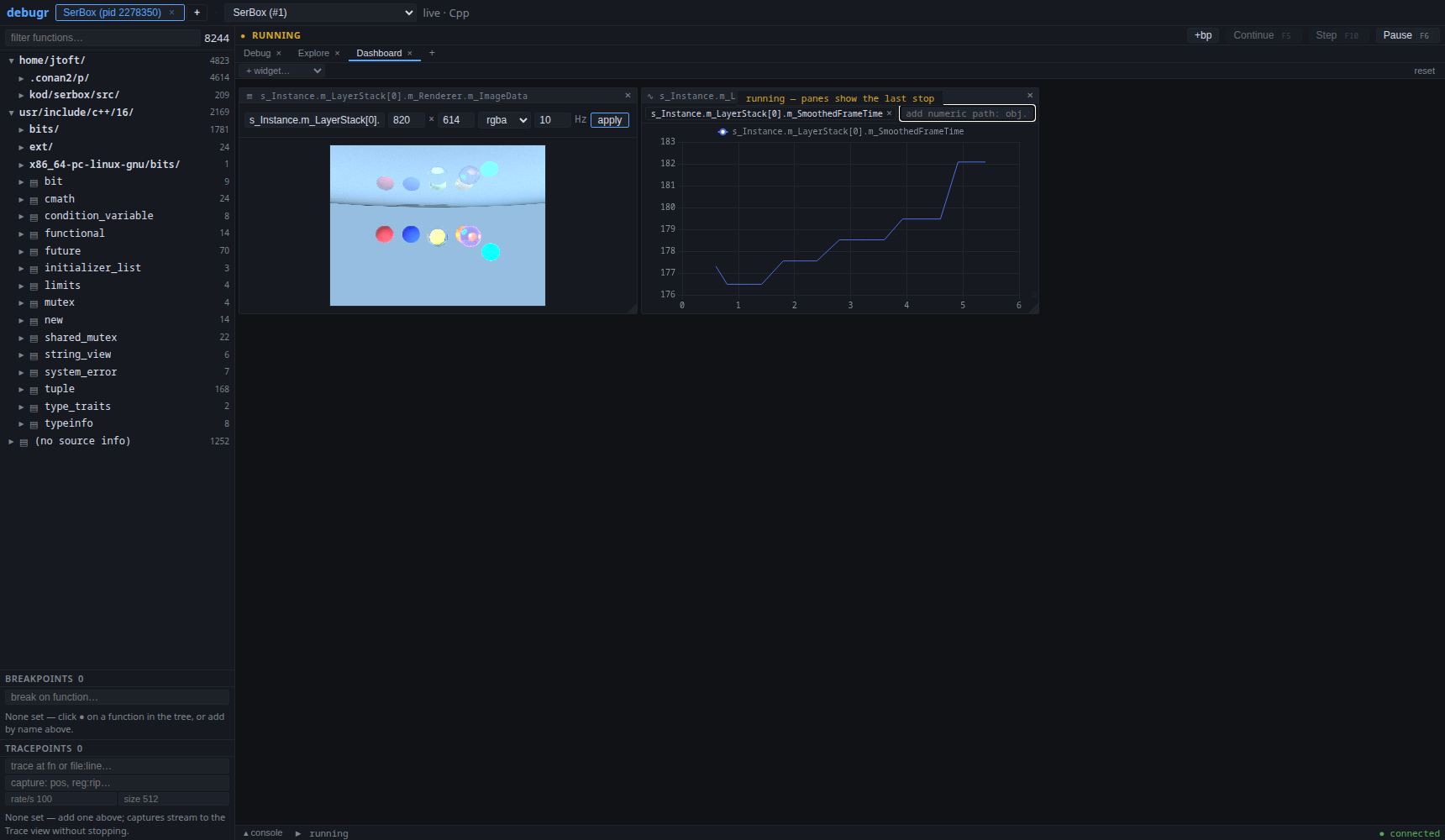
Task: Open the SerBox (#1) process dropdown
Action: pos(320,13)
